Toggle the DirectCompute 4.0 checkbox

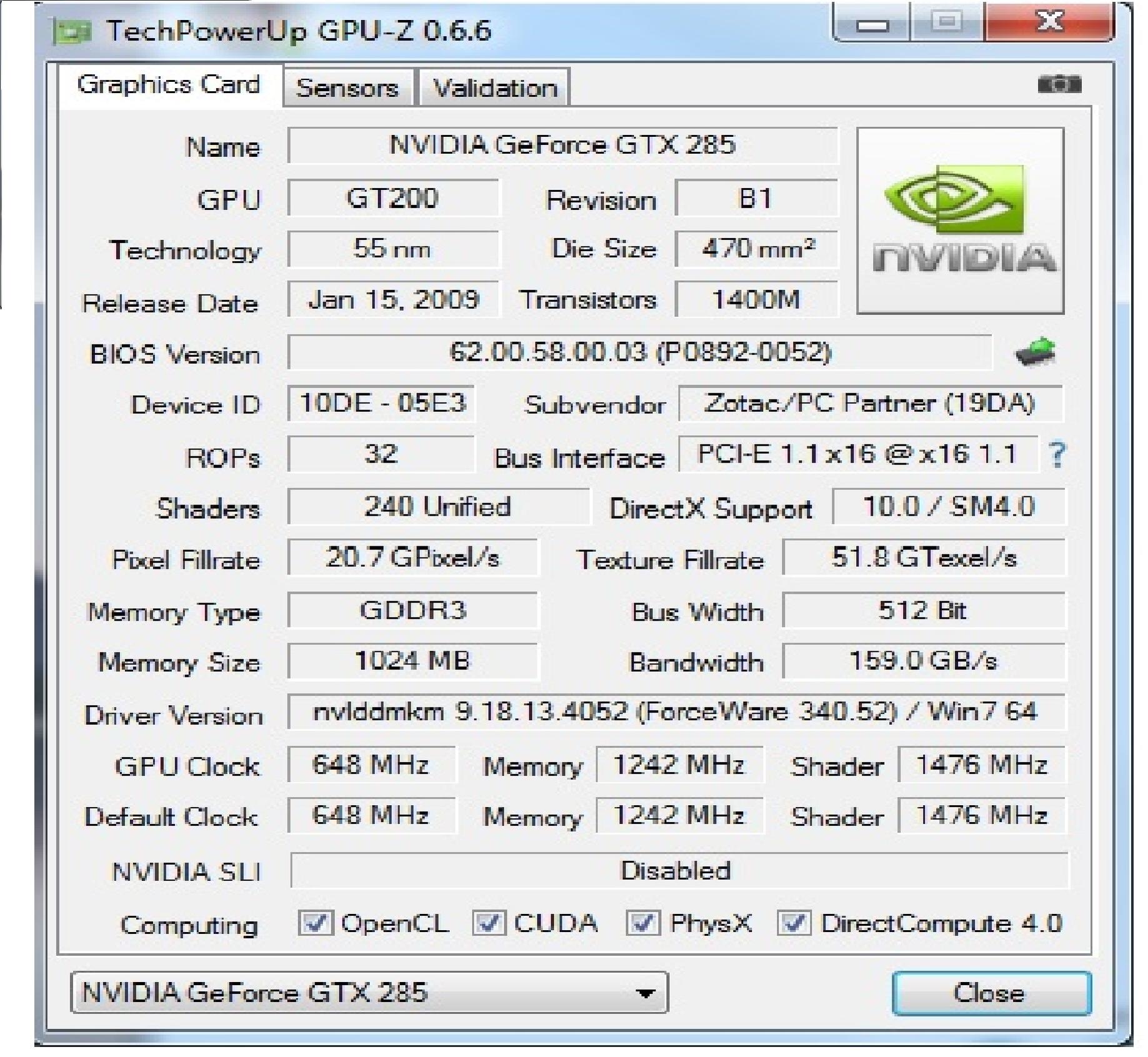pyautogui.click(x=794, y=923)
